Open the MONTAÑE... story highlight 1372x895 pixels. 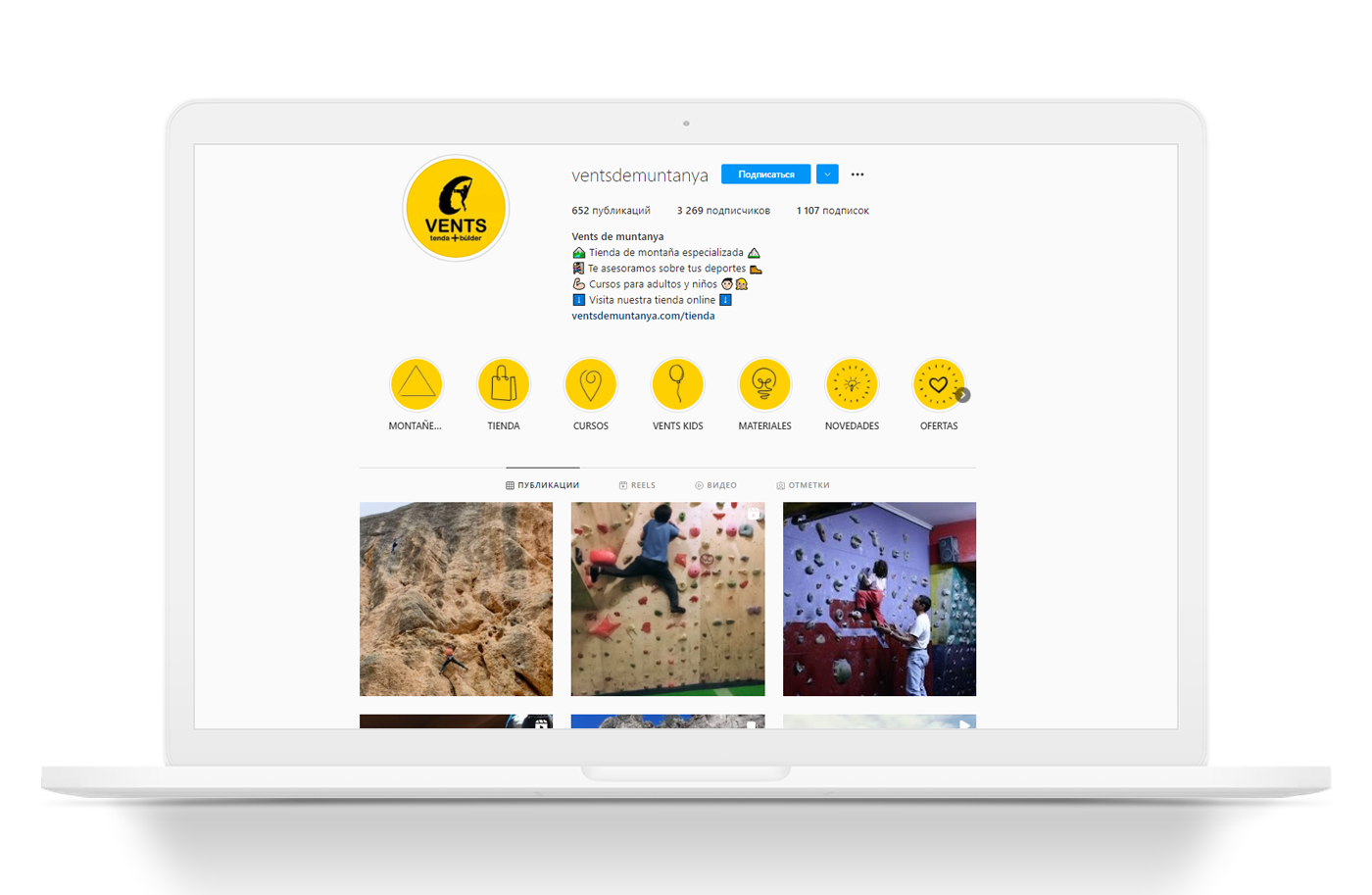point(416,384)
